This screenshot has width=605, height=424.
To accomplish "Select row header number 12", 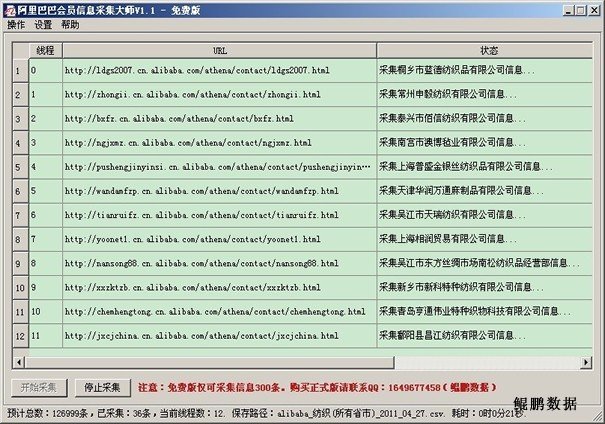I will [20, 336].
